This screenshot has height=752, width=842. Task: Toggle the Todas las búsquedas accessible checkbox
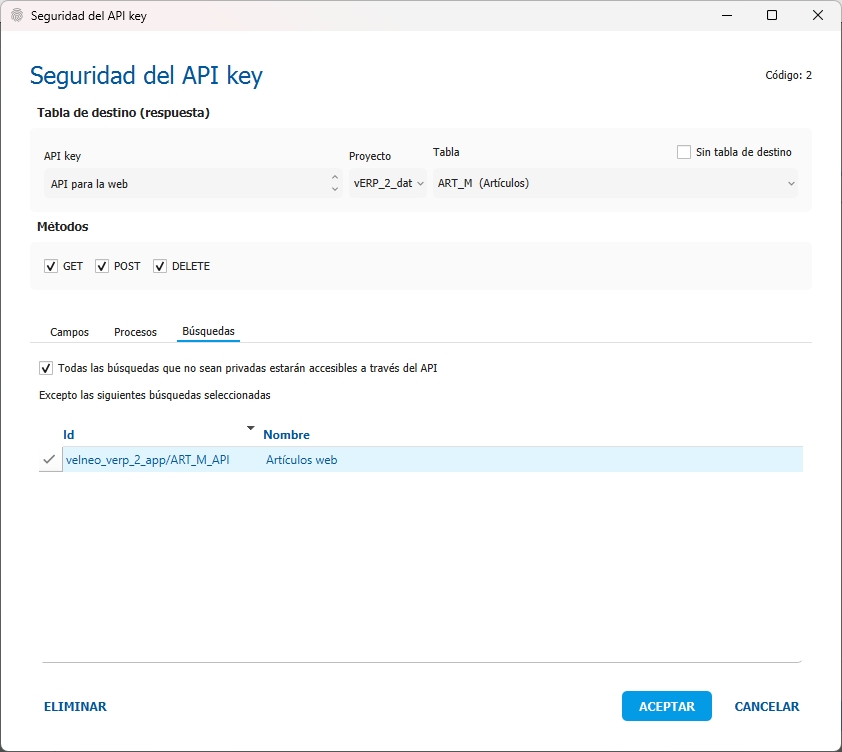pos(46,368)
